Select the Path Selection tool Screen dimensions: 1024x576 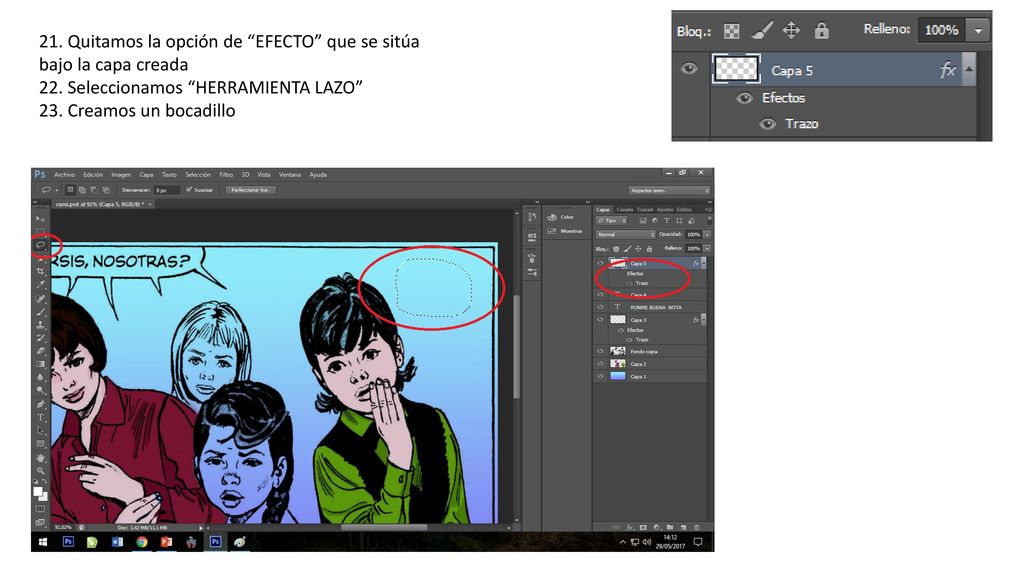coord(40,430)
